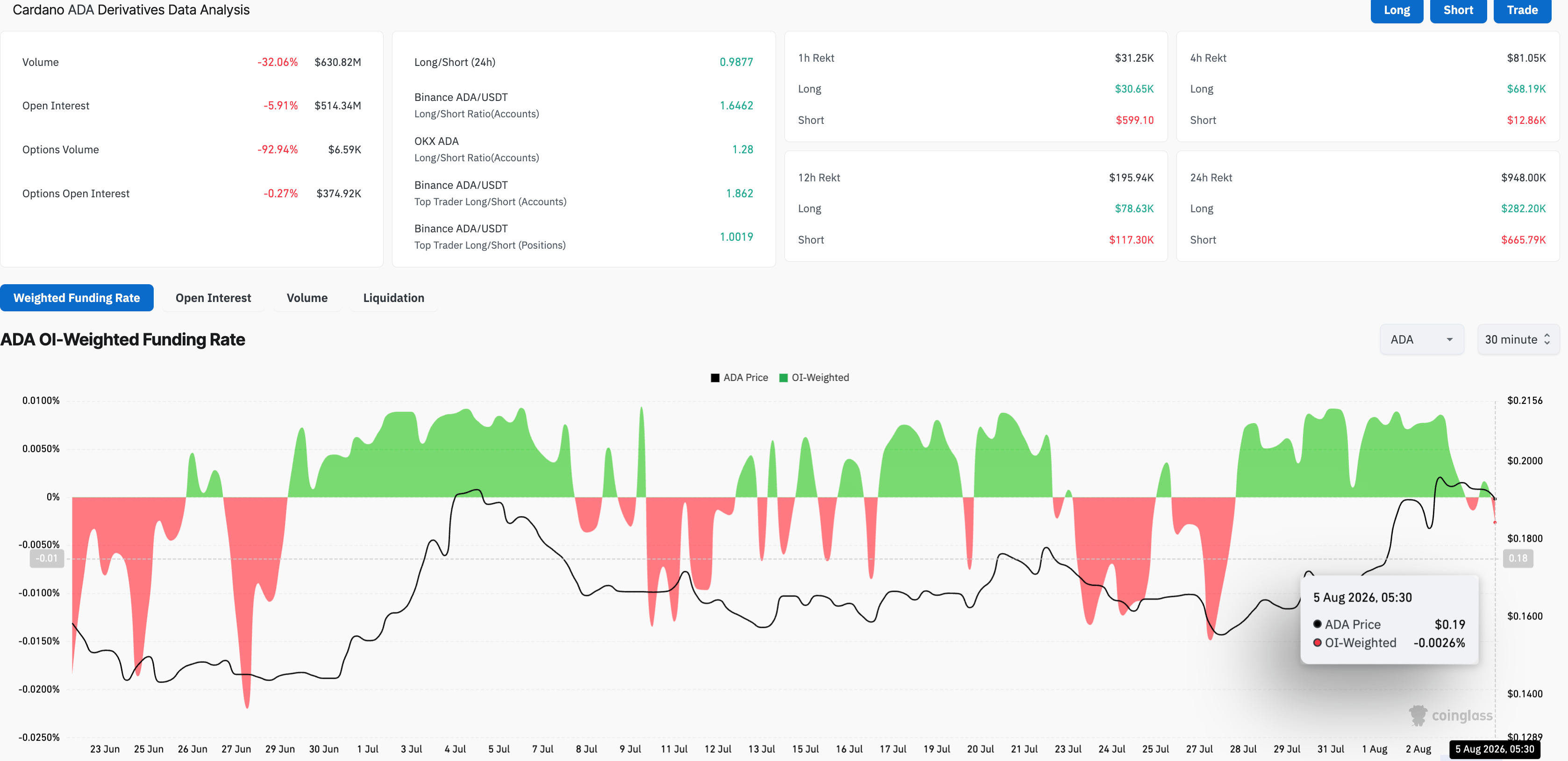Click 24h Rekt Long value $282.20K
The width and height of the screenshot is (1568, 761).
[1523, 209]
